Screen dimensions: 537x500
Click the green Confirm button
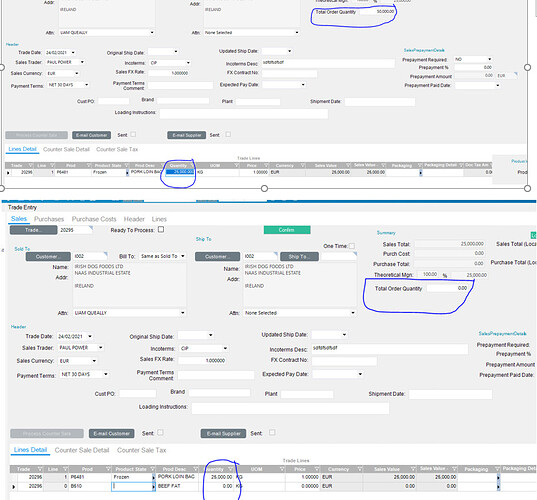[x=287, y=230]
